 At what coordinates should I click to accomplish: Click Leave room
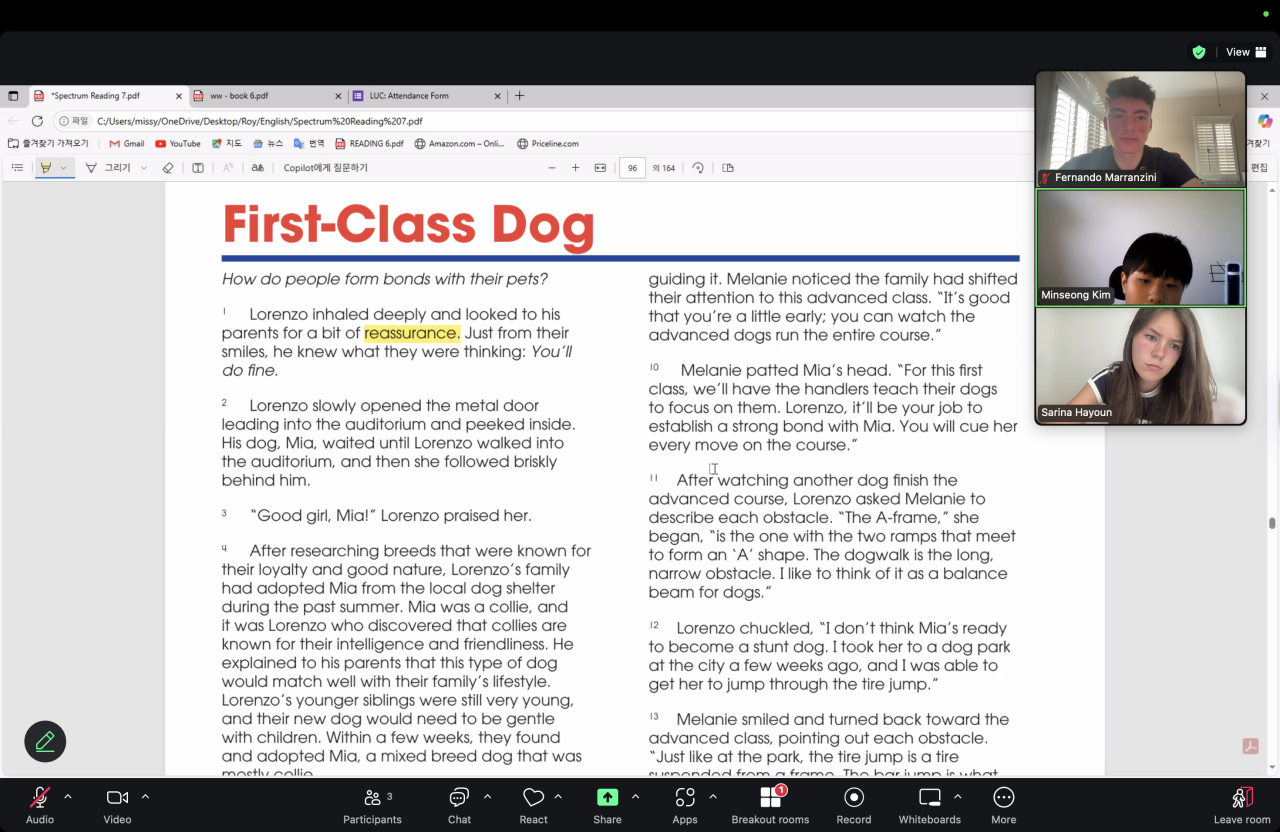(1242, 804)
